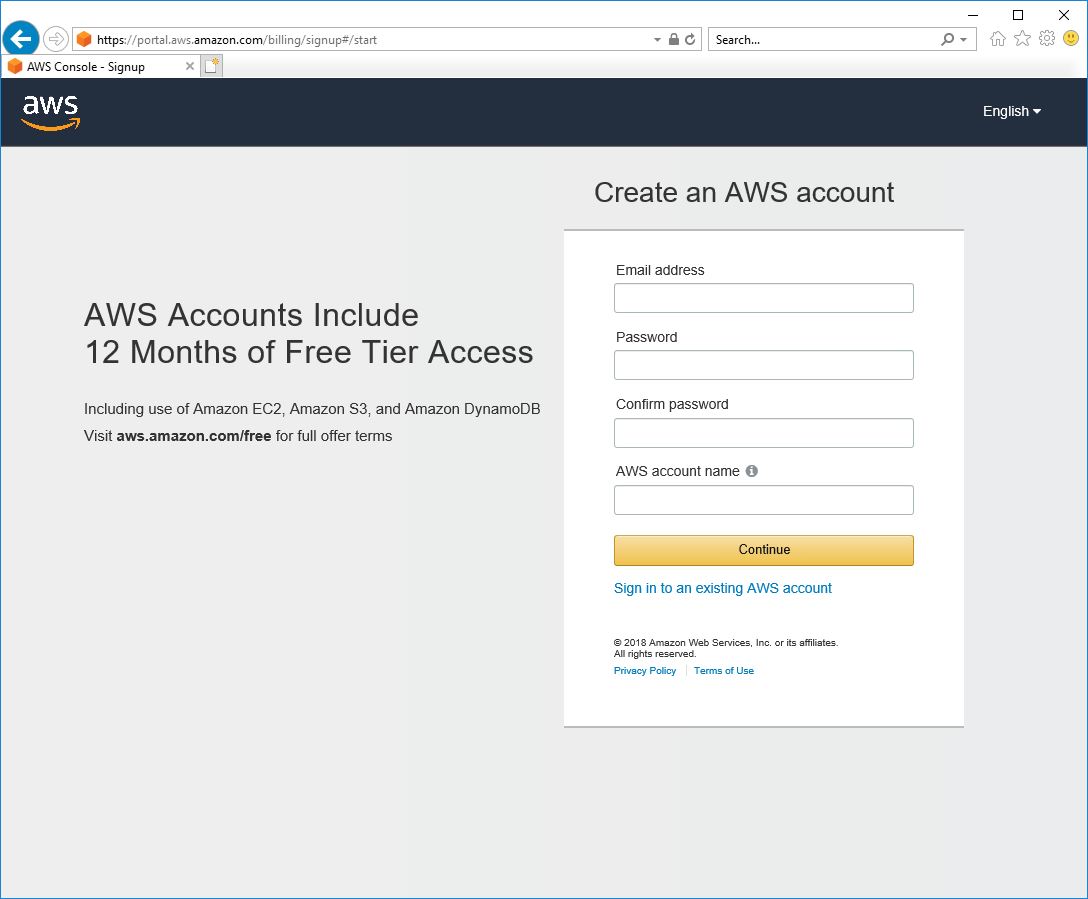Maximize the browser window

[x=1018, y=15]
